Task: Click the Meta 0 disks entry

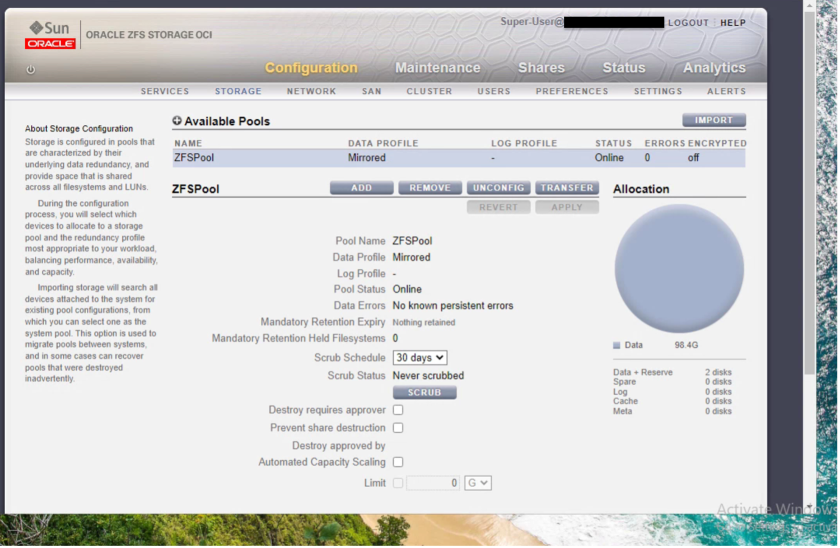Action: pyautogui.click(x=672, y=411)
